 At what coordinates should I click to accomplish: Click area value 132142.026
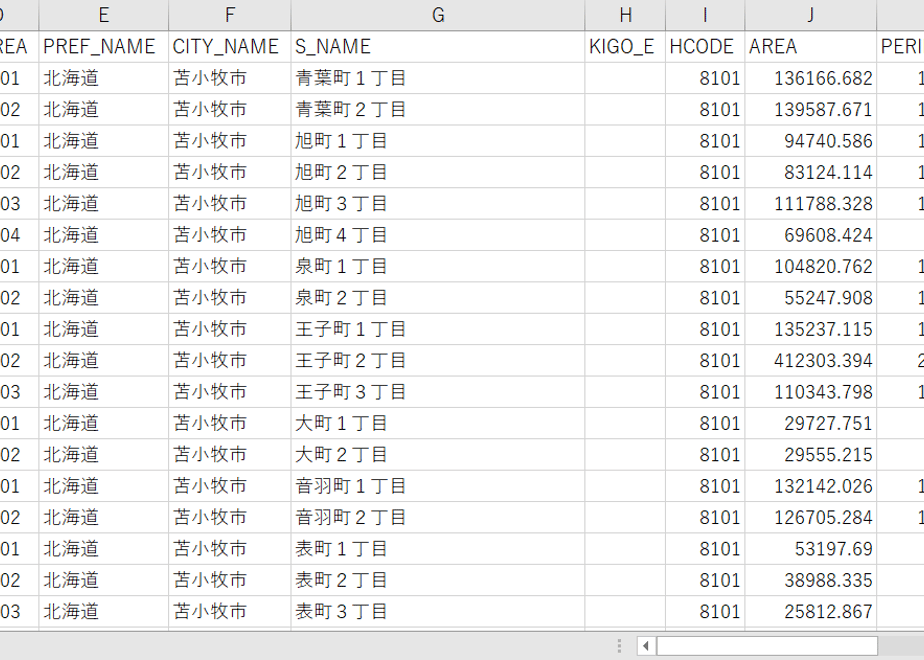click(811, 486)
